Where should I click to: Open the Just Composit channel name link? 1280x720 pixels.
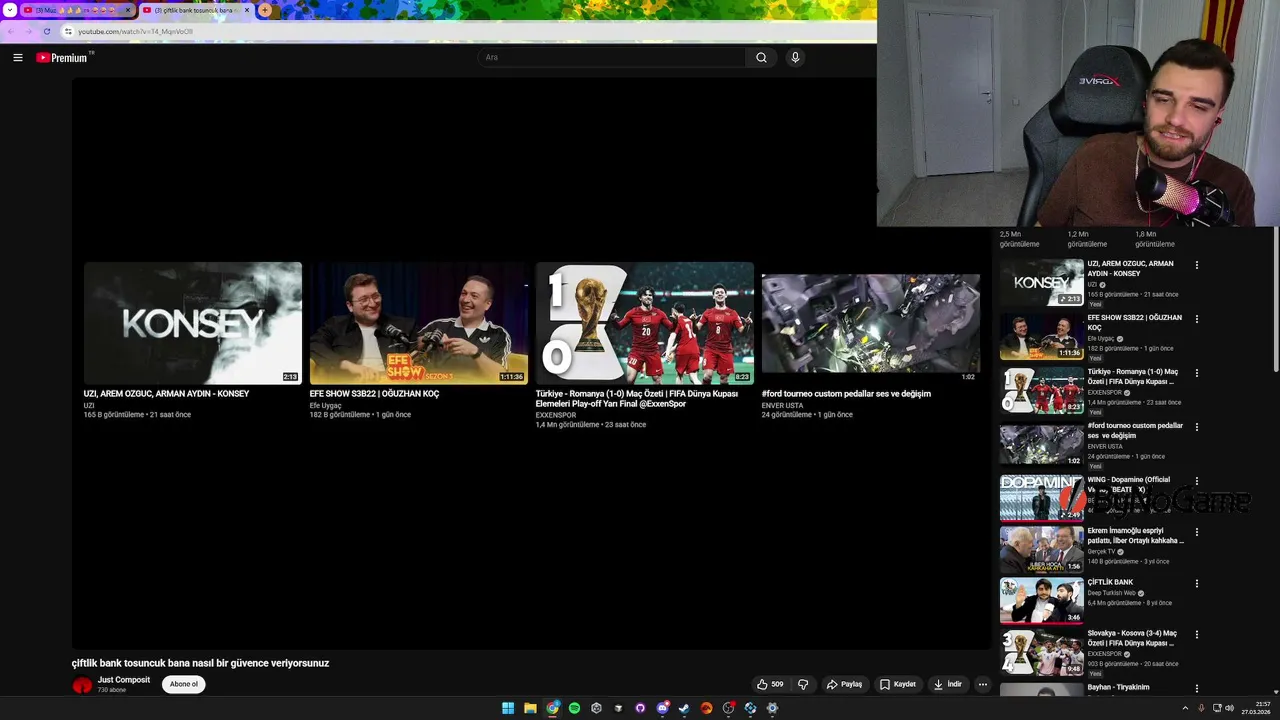coord(124,680)
